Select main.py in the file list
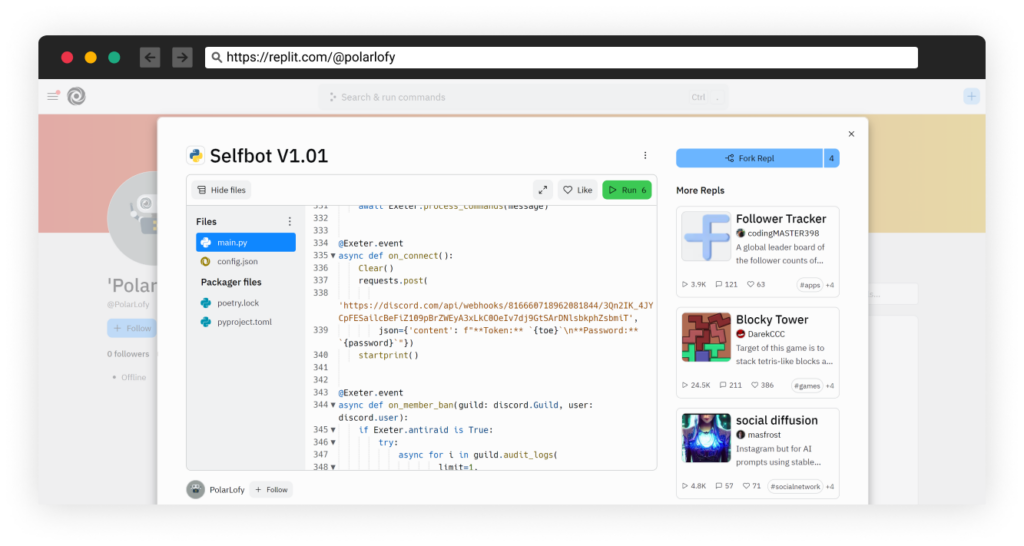Image resolution: width=1024 pixels, height=546 pixels. (246, 242)
